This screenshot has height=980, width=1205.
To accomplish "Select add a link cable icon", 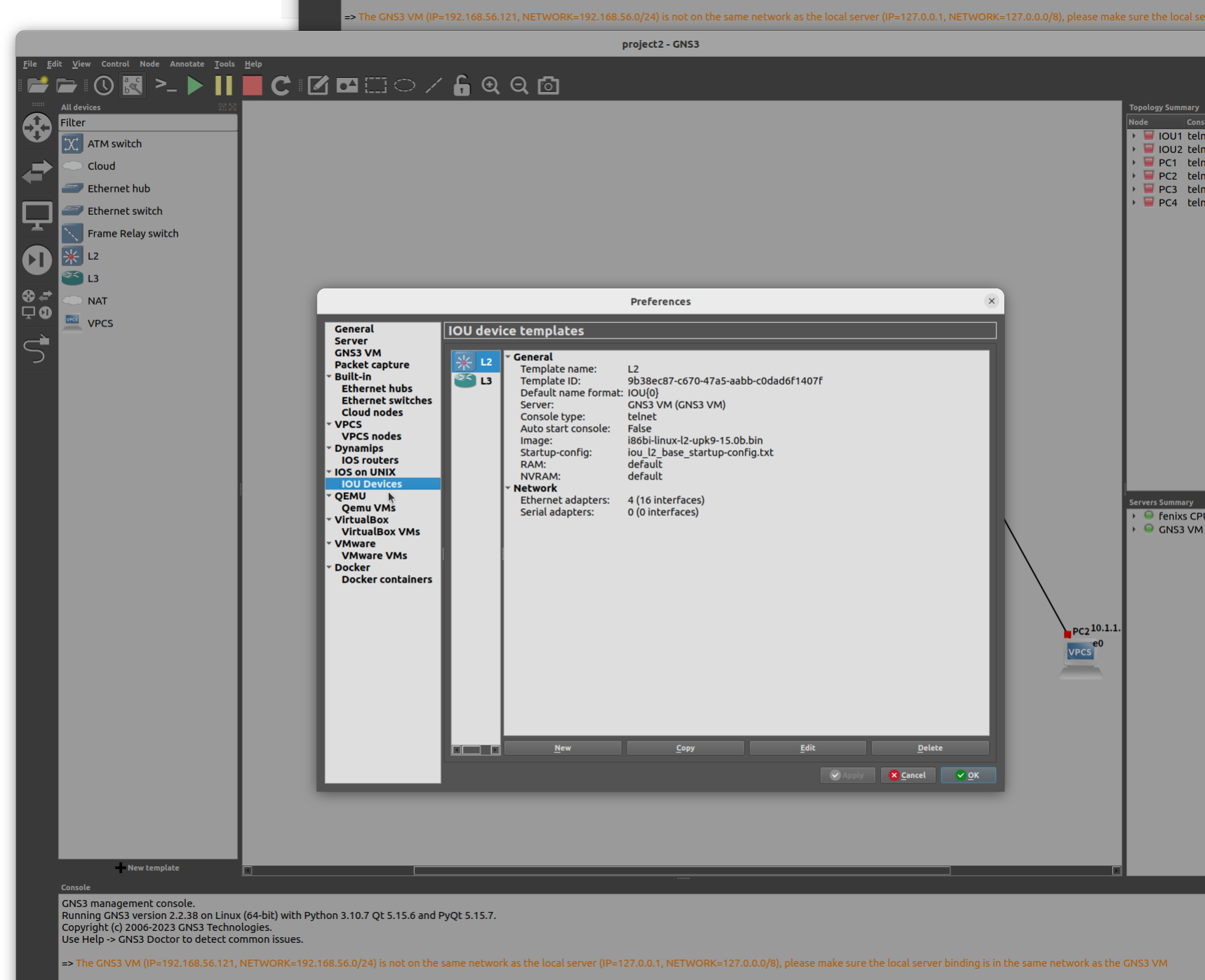I will pyautogui.click(x=36, y=348).
